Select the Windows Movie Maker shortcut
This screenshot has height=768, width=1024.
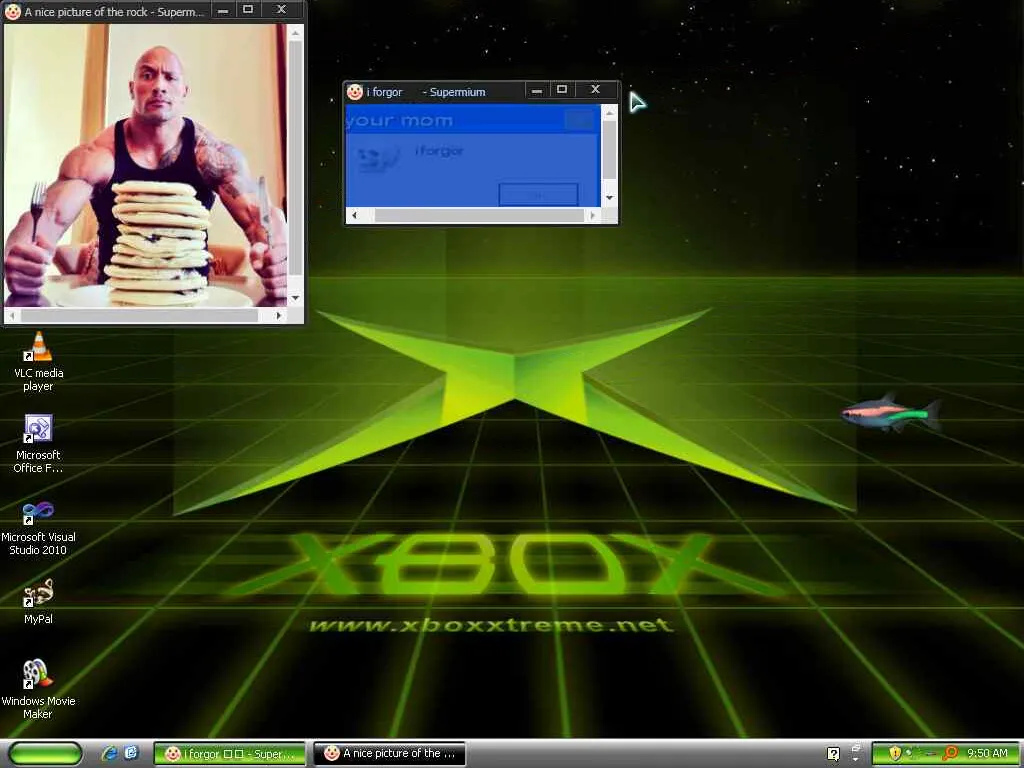point(38,688)
